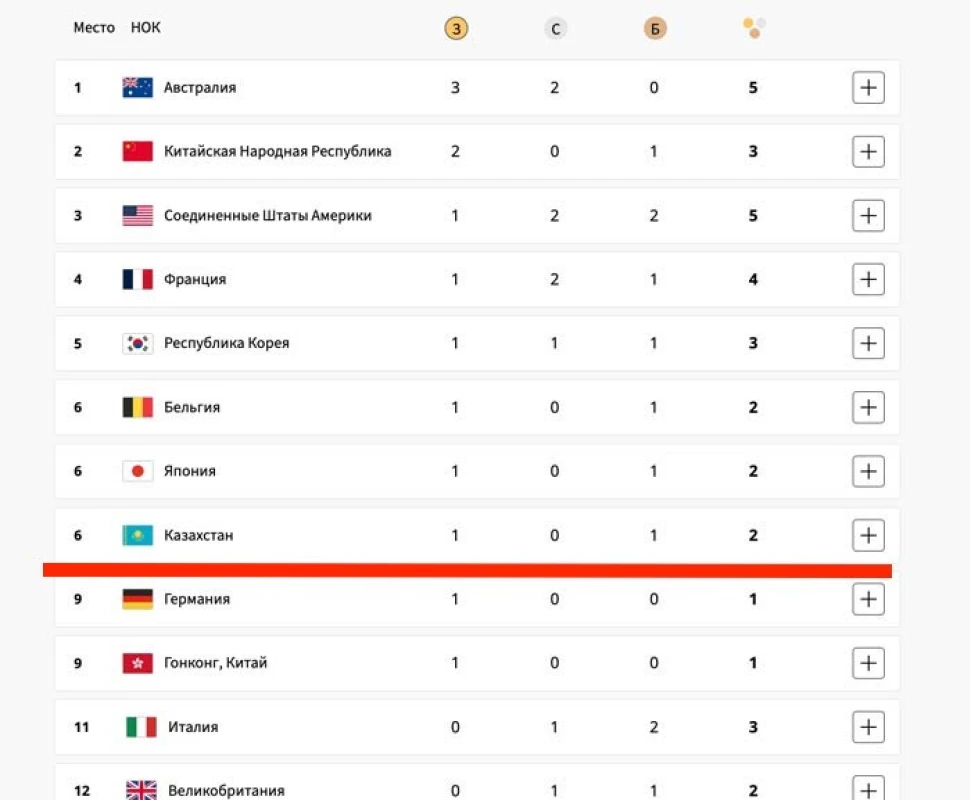Expand the Италия medal breakdown
Screen dimensions: 970x800
click(868, 727)
